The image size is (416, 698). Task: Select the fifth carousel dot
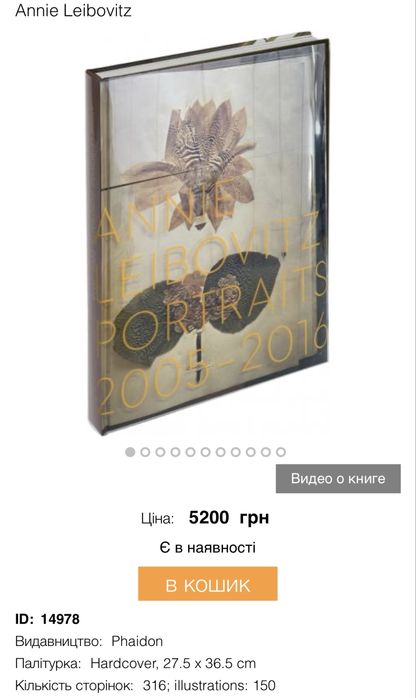pos(190,452)
